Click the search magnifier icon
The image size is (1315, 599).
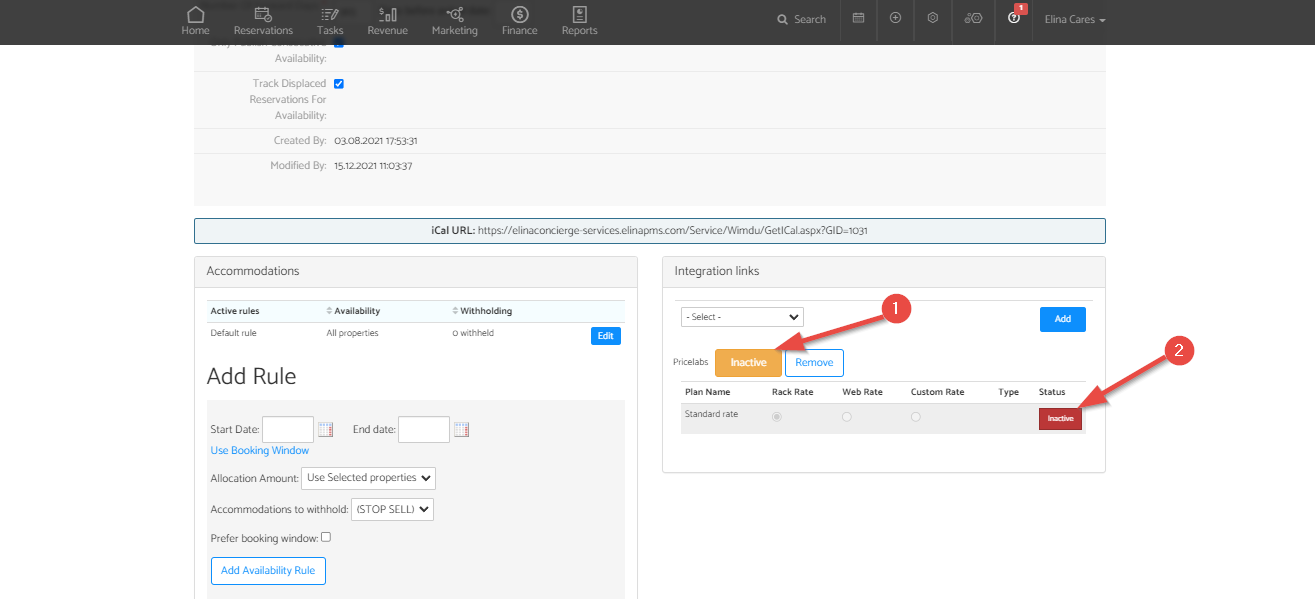coord(782,19)
